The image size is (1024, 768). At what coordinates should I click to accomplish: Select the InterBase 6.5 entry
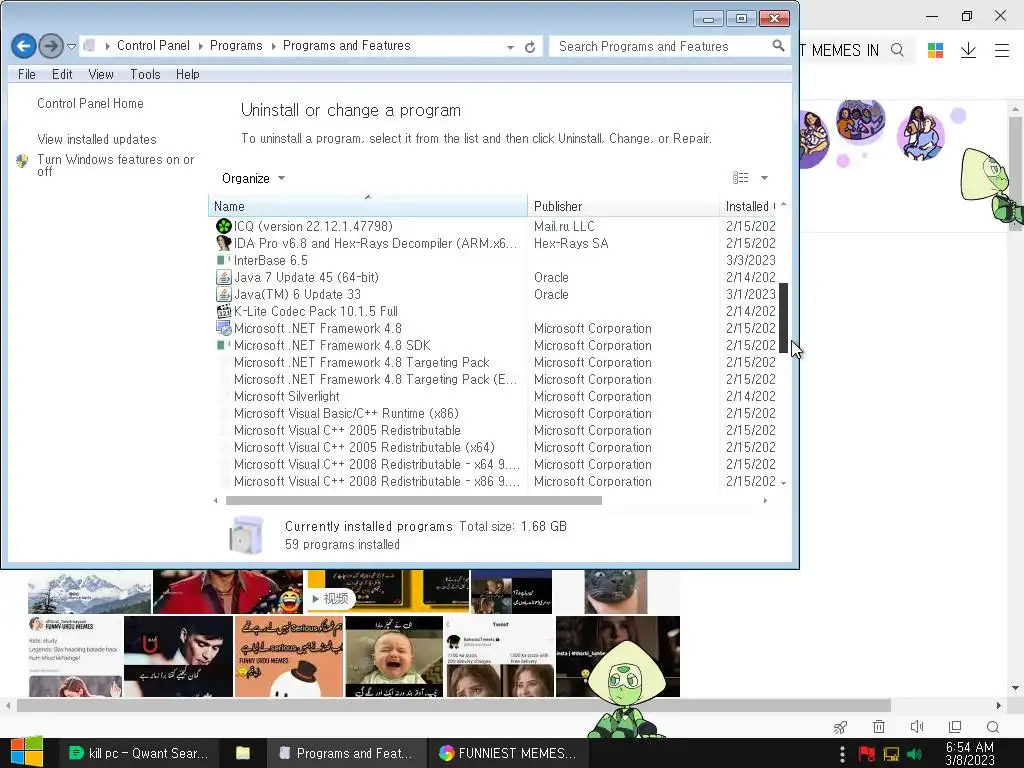pos(270,260)
